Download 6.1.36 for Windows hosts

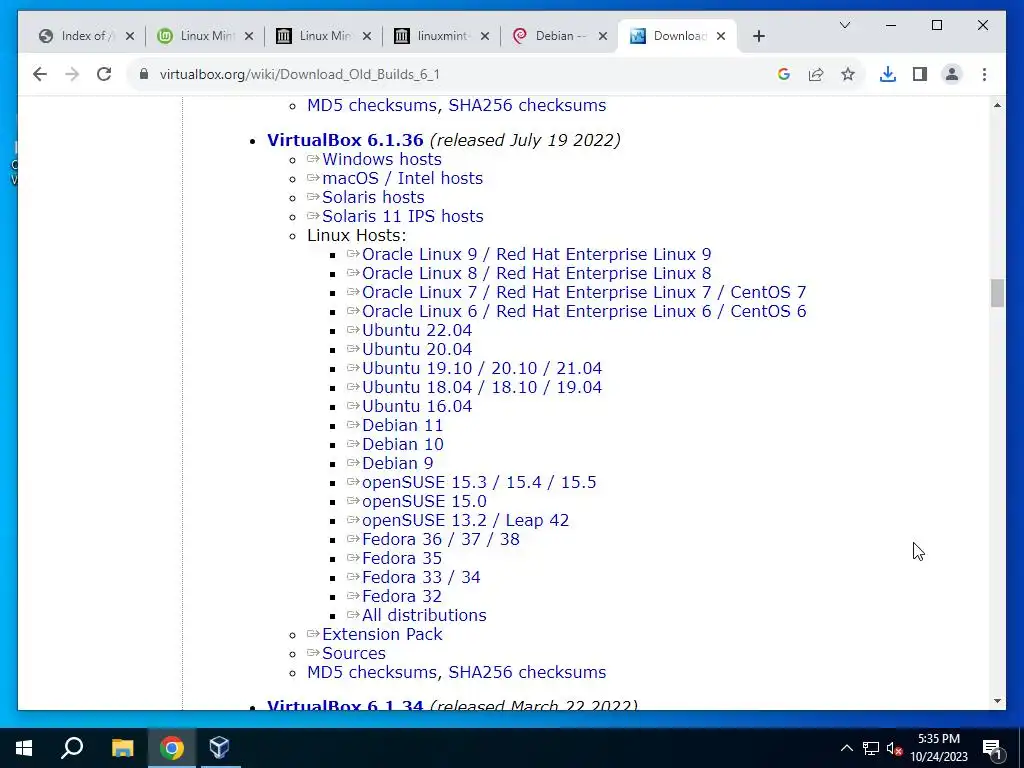(x=381, y=159)
